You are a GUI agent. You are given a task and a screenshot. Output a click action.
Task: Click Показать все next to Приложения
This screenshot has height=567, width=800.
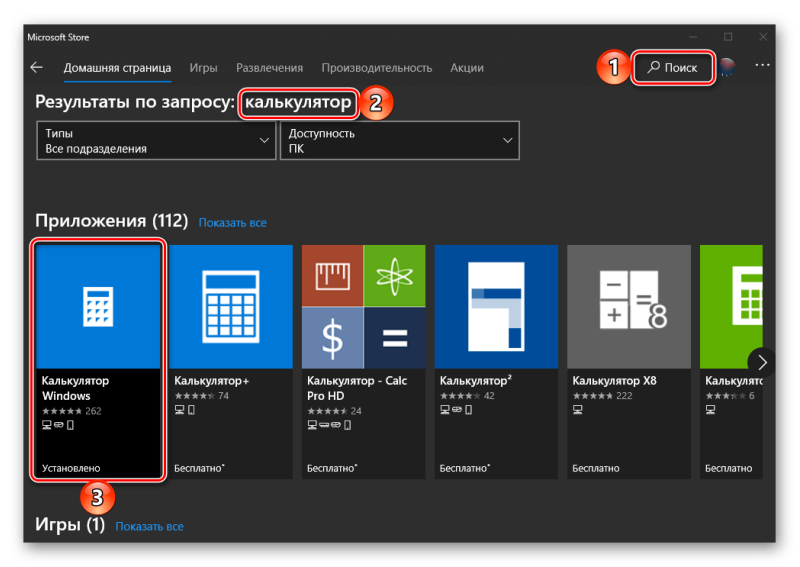(233, 223)
